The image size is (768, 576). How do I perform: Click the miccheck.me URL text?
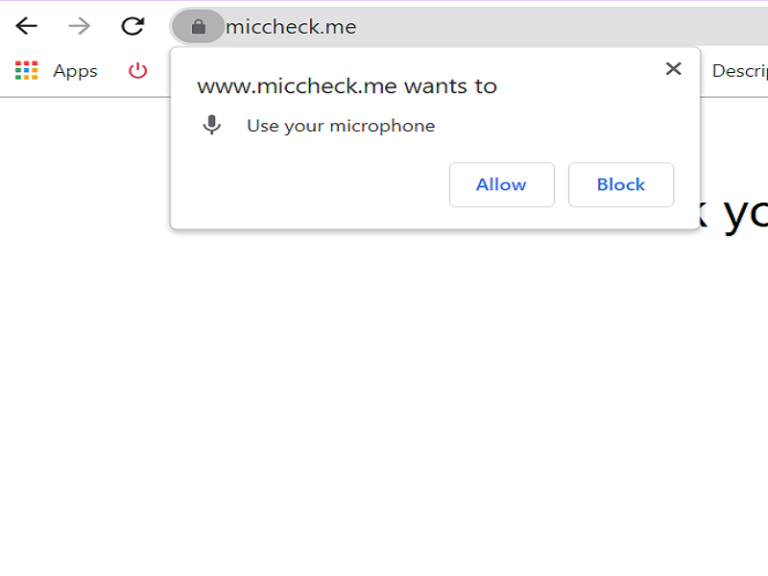click(x=291, y=27)
